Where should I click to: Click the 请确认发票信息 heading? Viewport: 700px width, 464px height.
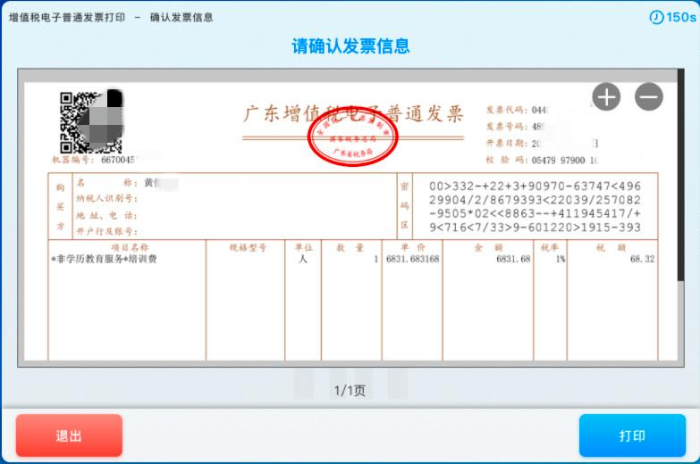coord(350,47)
